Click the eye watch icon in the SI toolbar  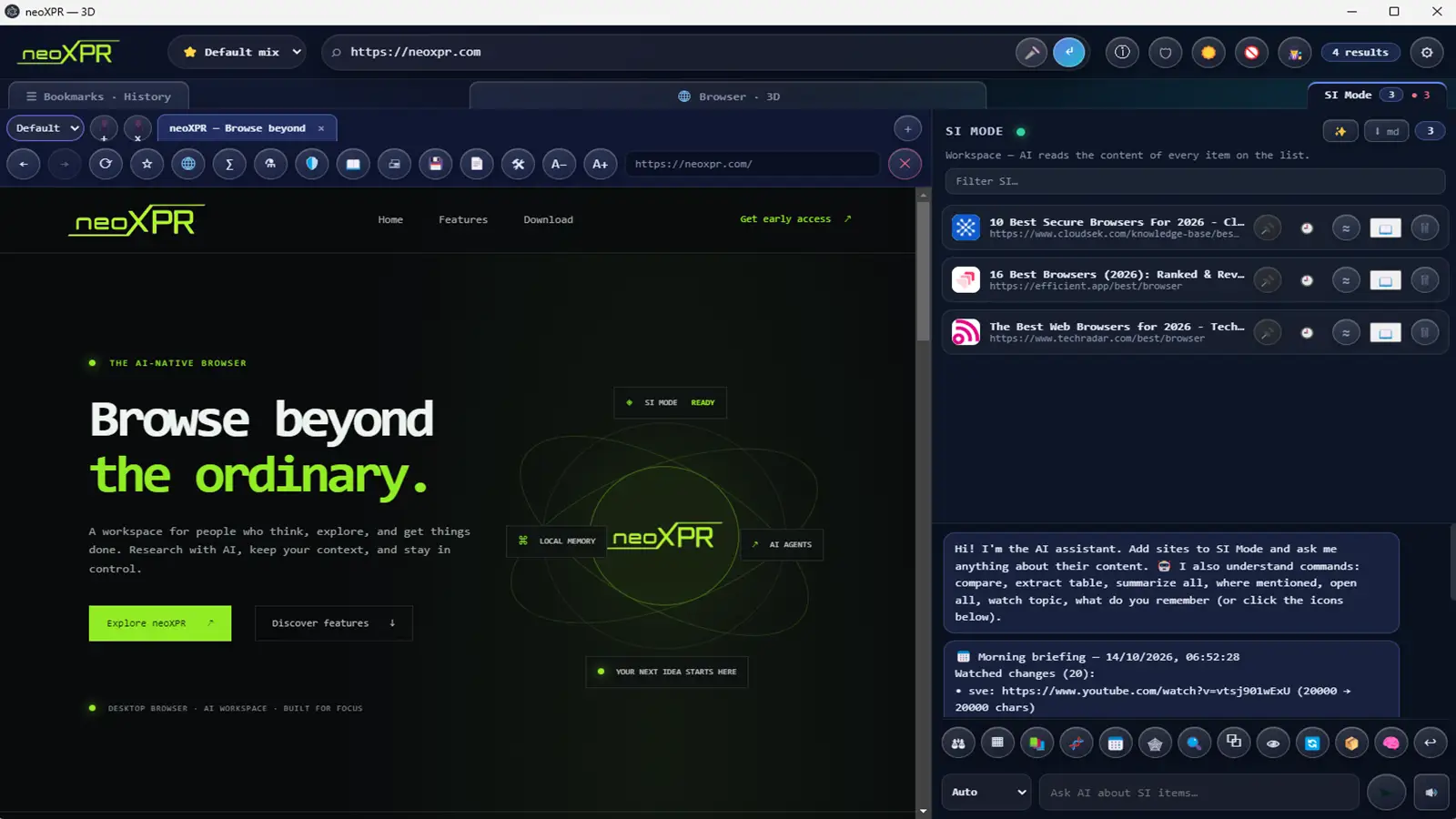tap(1273, 743)
